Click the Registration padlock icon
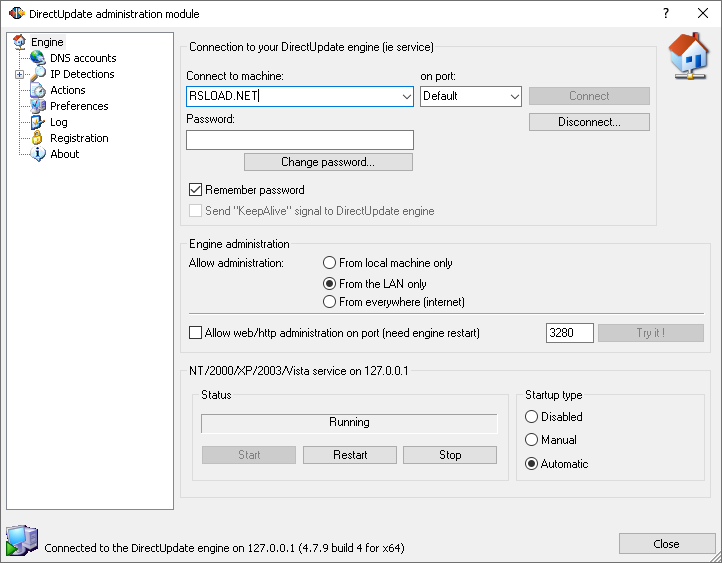This screenshot has width=722, height=563. [x=38, y=138]
